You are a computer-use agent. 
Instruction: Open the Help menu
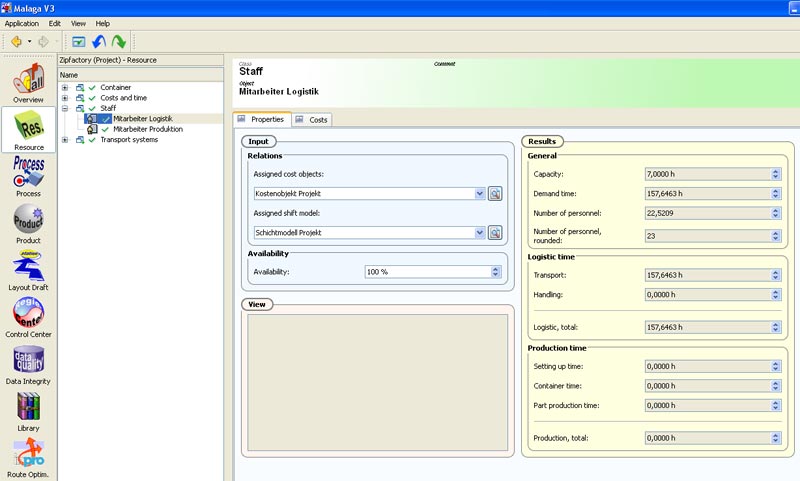pyautogui.click(x=103, y=23)
